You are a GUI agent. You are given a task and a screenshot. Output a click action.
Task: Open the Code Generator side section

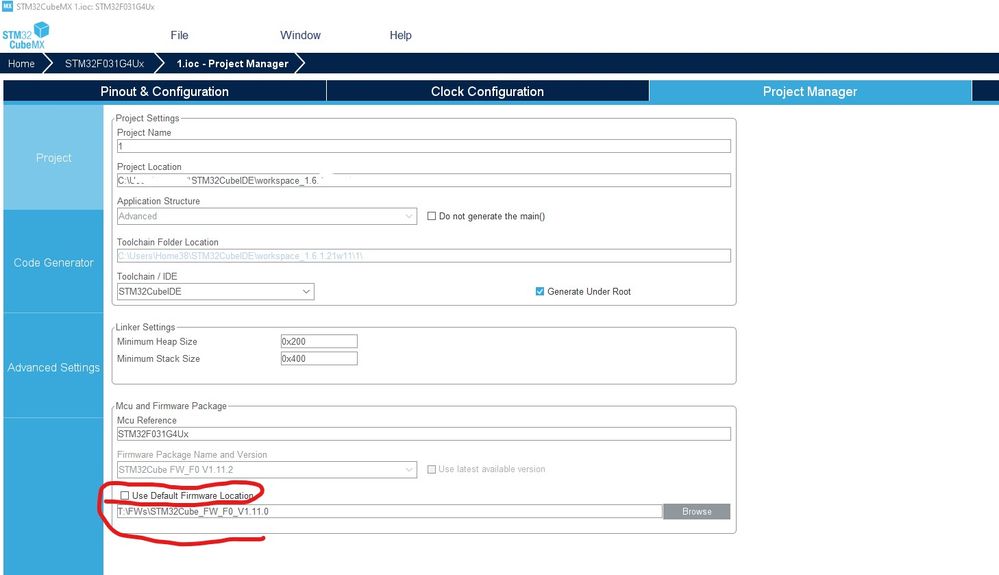(54, 262)
